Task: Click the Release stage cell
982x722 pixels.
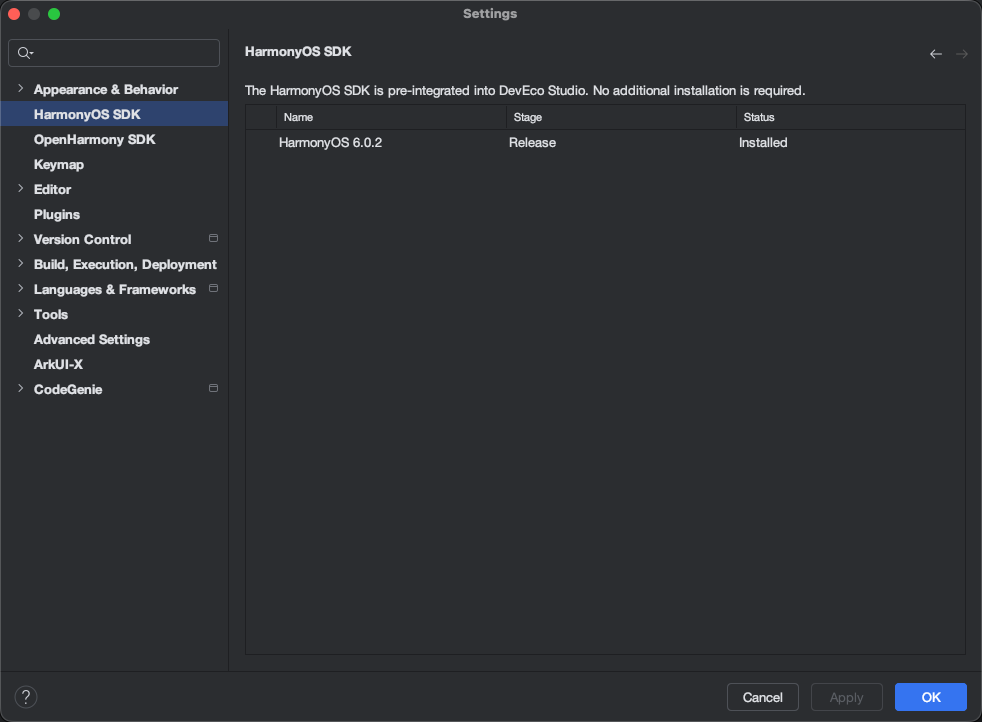Action: click(x=532, y=143)
